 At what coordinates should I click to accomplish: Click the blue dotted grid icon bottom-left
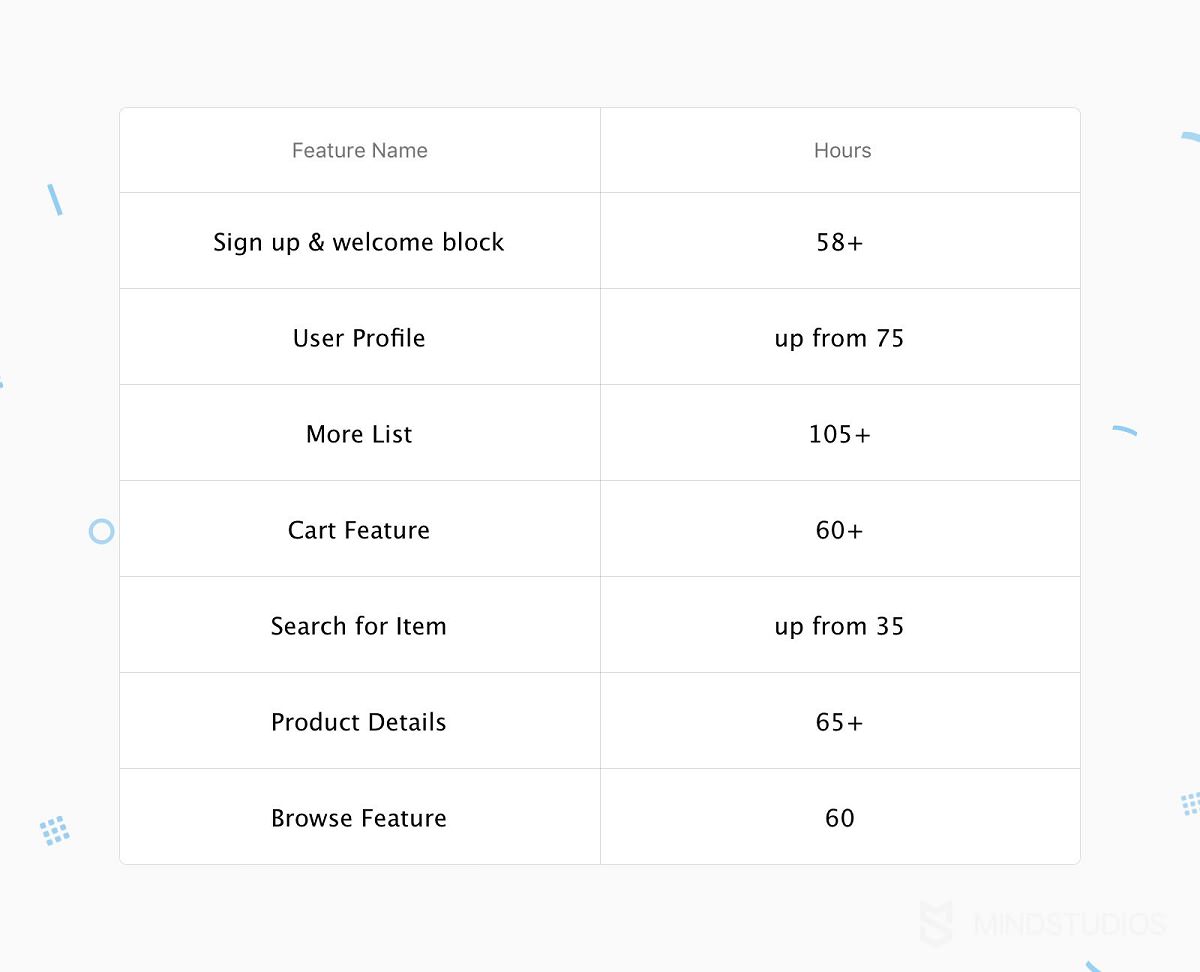point(54,831)
